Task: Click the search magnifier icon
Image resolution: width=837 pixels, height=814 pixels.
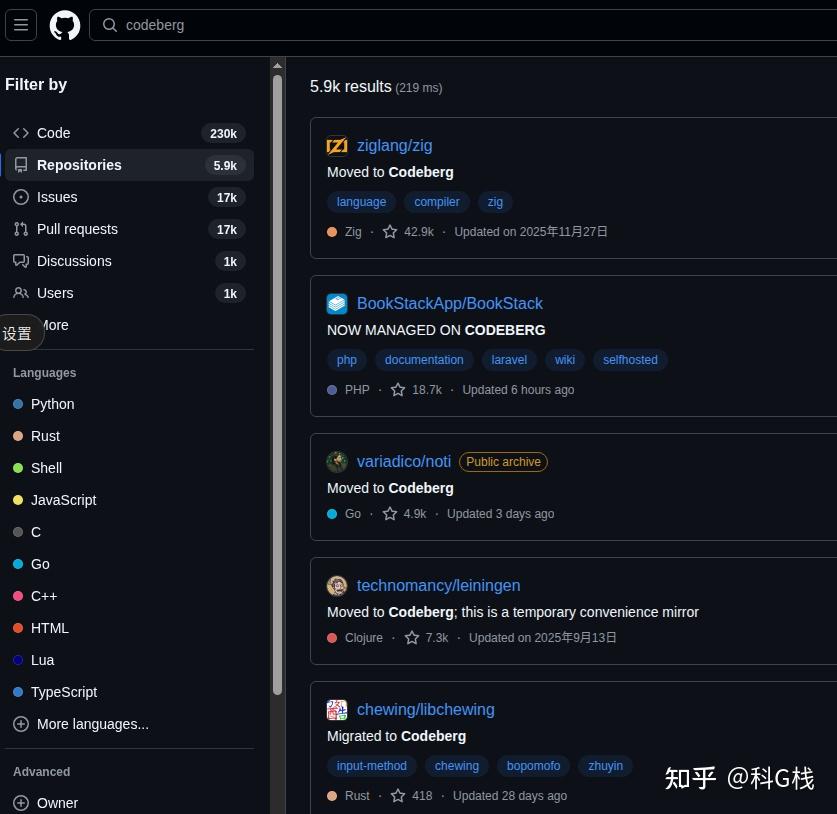Action: coord(109,25)
